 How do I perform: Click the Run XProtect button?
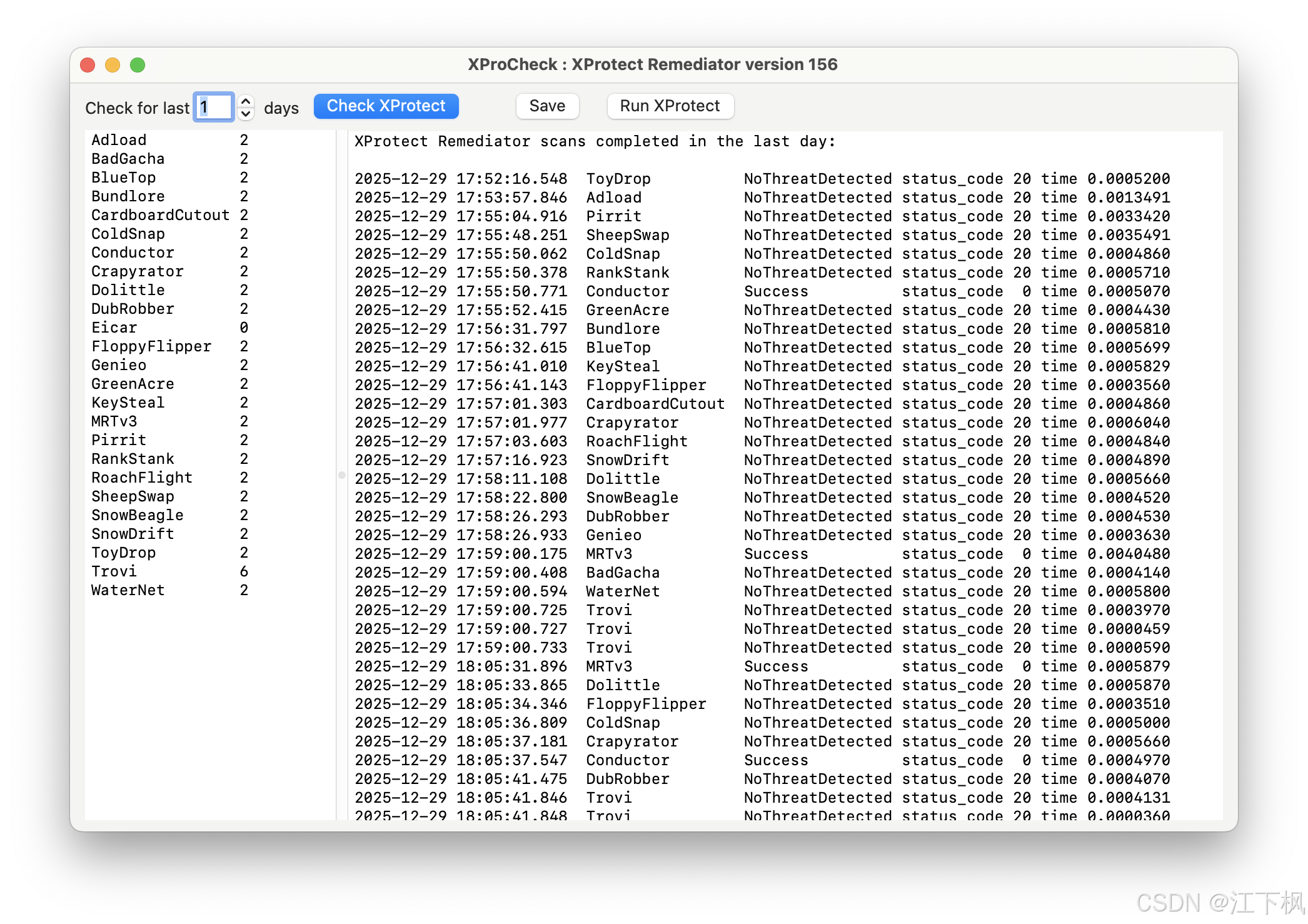[x=670, y=106]
